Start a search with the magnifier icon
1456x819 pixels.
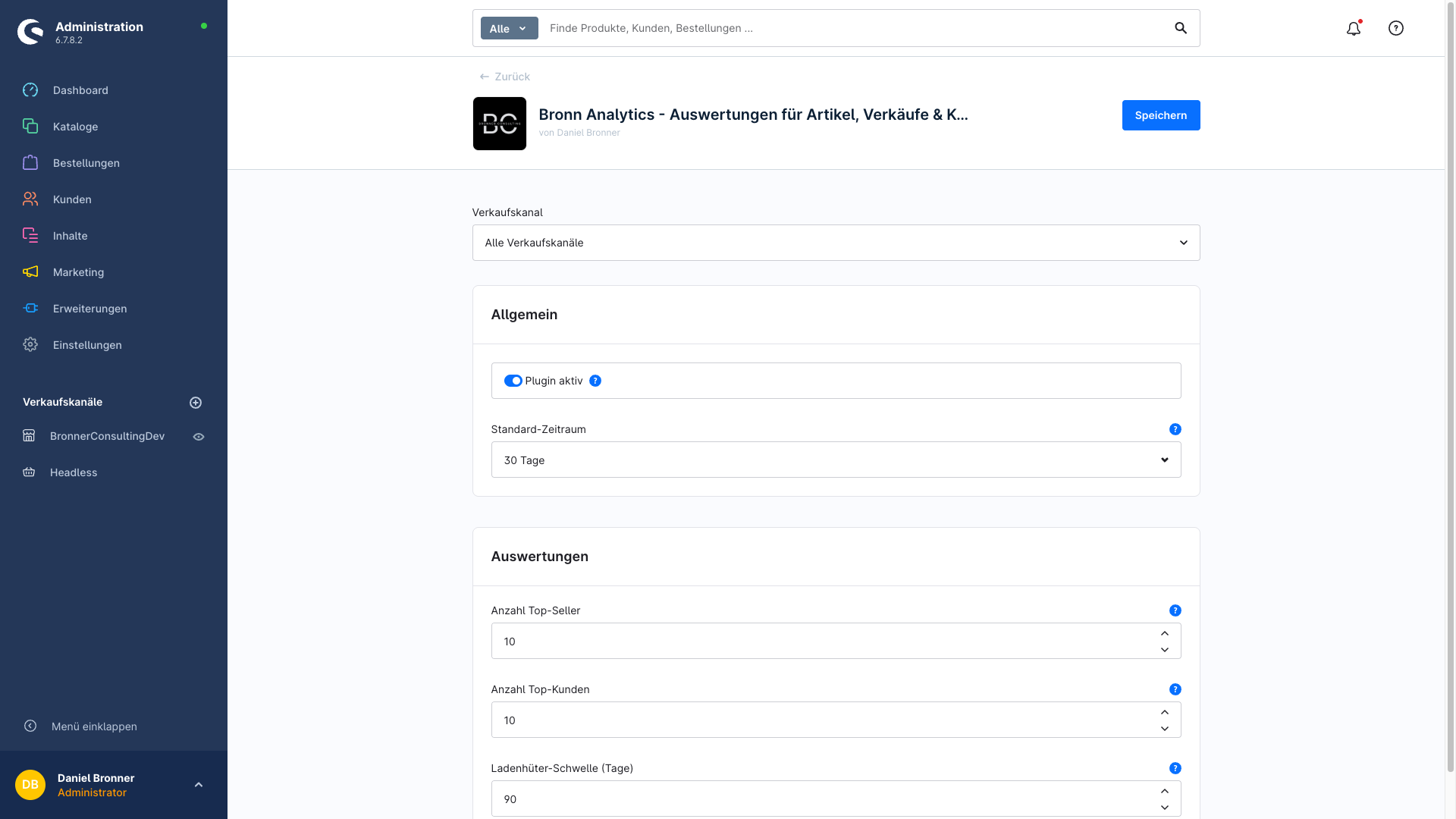pos(1180,28)
